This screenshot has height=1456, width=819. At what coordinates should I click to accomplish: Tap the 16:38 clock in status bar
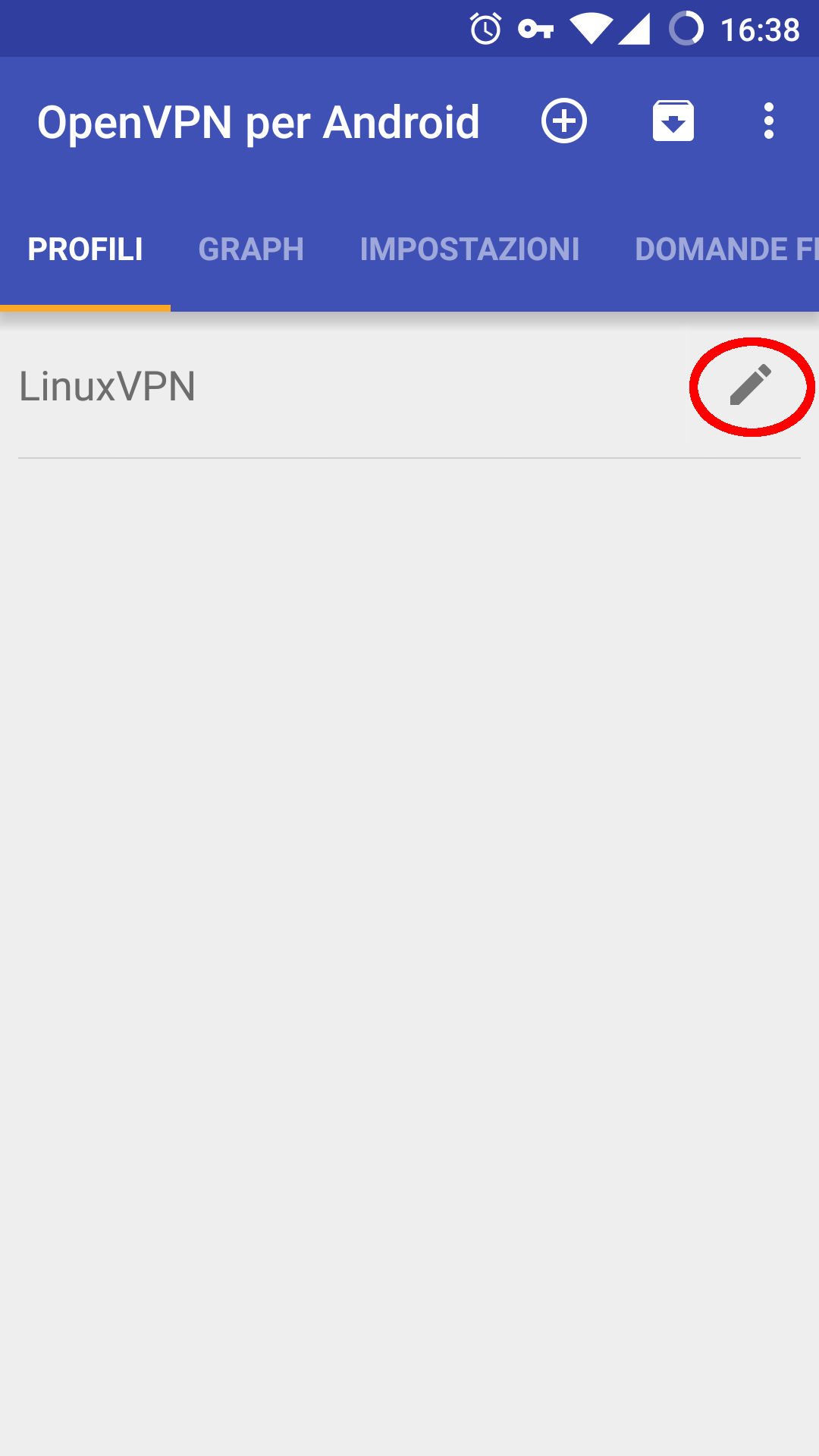point(760,30)
